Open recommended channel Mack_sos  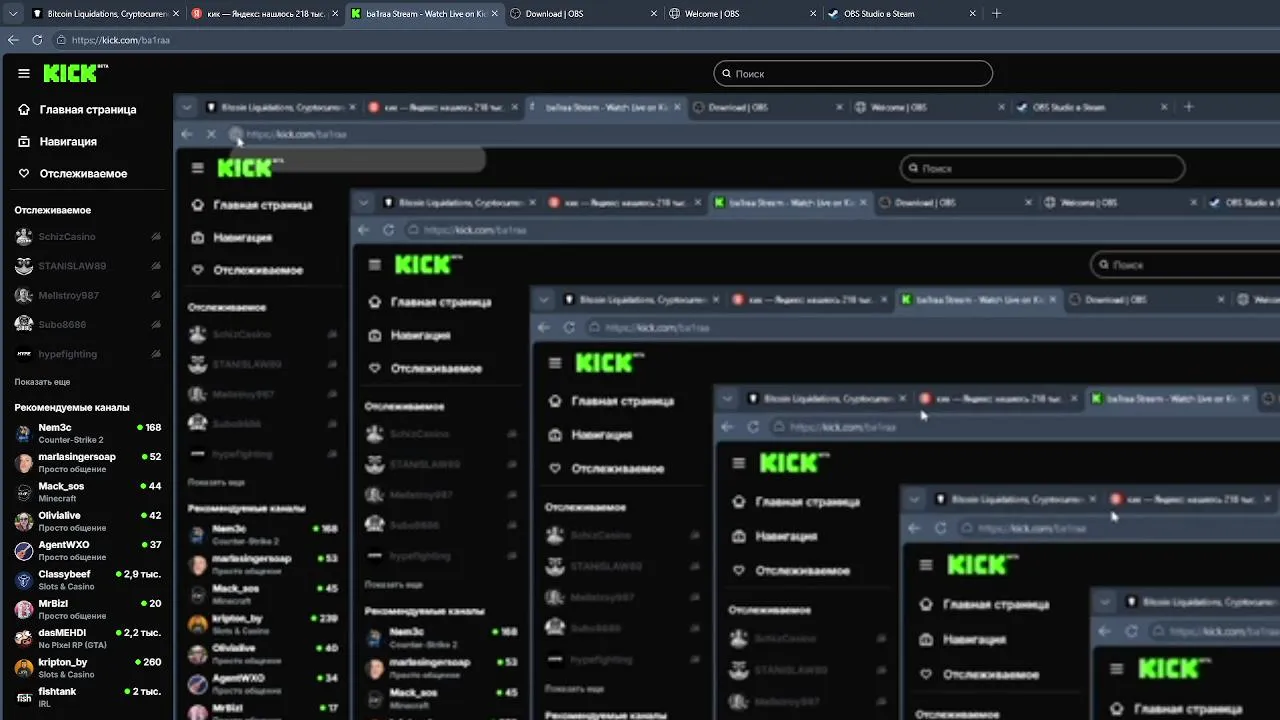coord(87,492)
